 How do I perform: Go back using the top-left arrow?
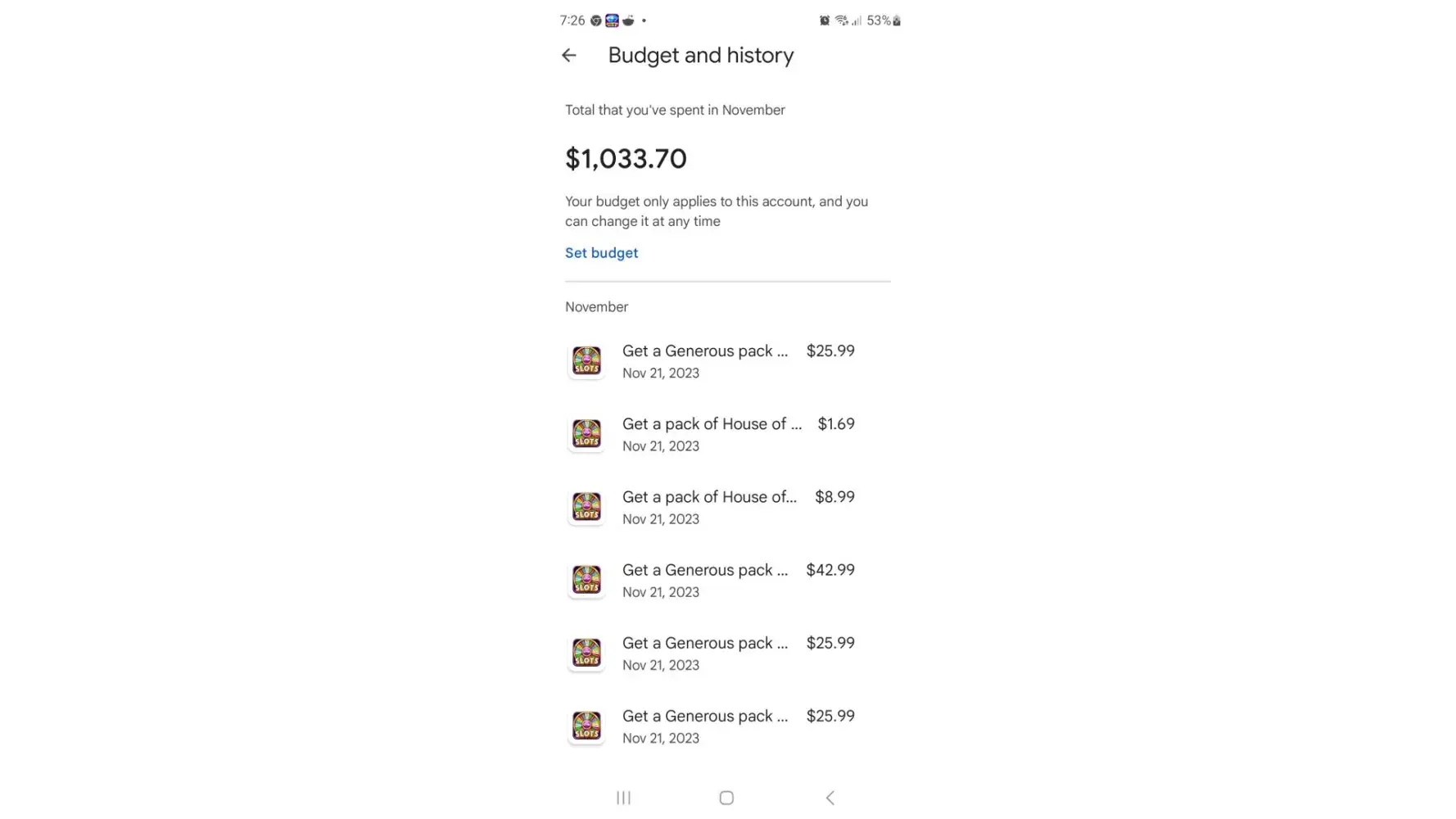(569, 56)
